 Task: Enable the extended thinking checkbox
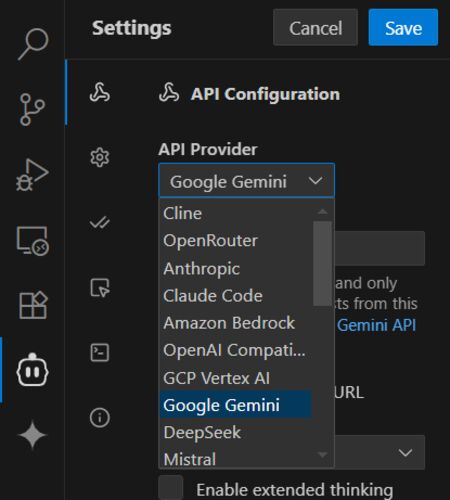click(171, 488)
